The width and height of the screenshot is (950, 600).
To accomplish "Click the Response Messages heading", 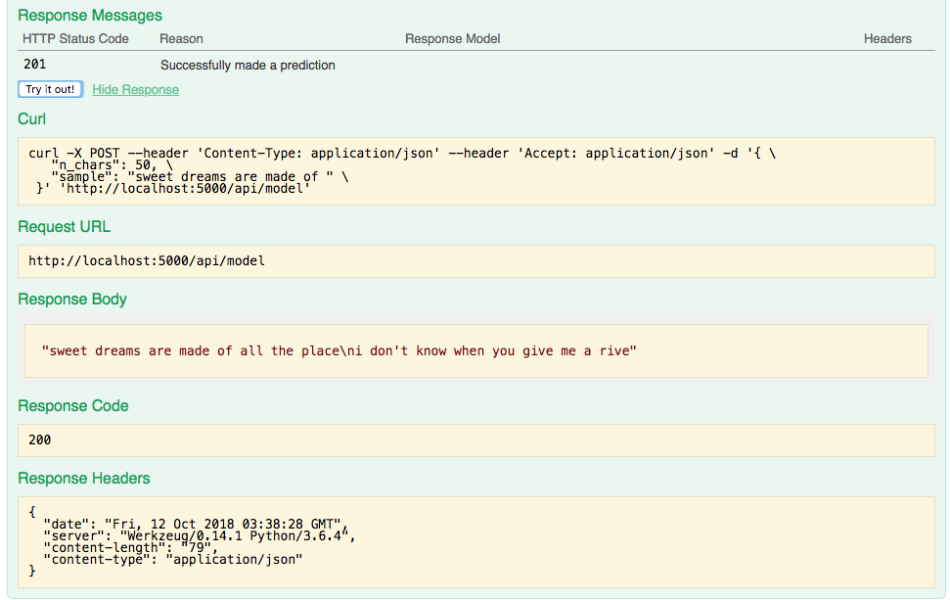I will tap(90, 15).
